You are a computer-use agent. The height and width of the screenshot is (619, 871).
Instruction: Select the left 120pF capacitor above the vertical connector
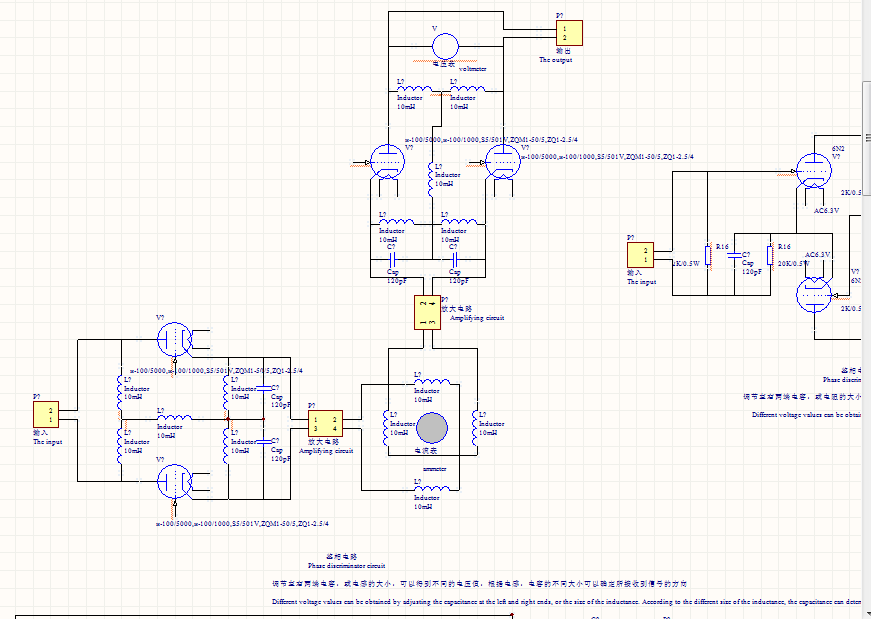click(x=392, y=259)
